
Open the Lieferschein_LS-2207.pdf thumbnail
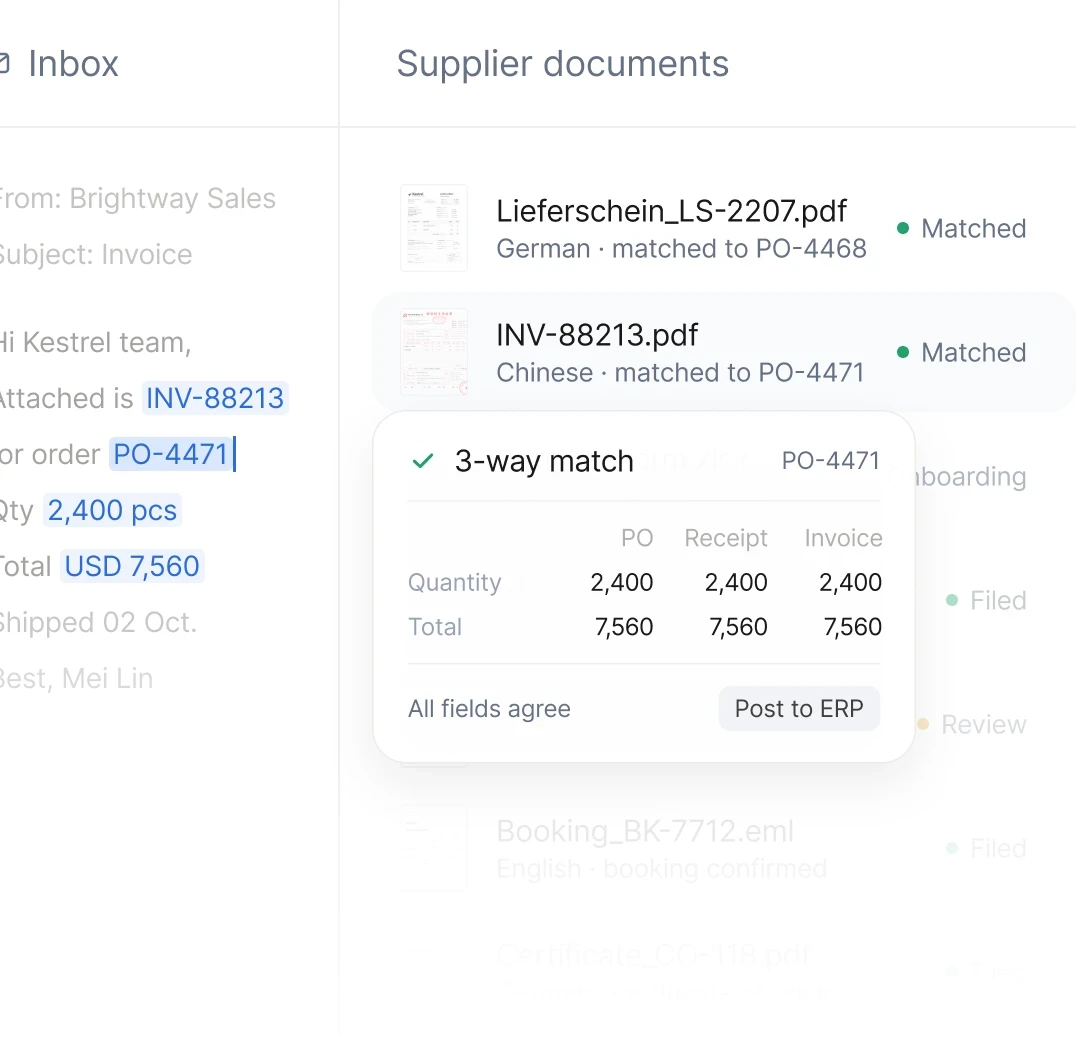click(x=434, y=228)
